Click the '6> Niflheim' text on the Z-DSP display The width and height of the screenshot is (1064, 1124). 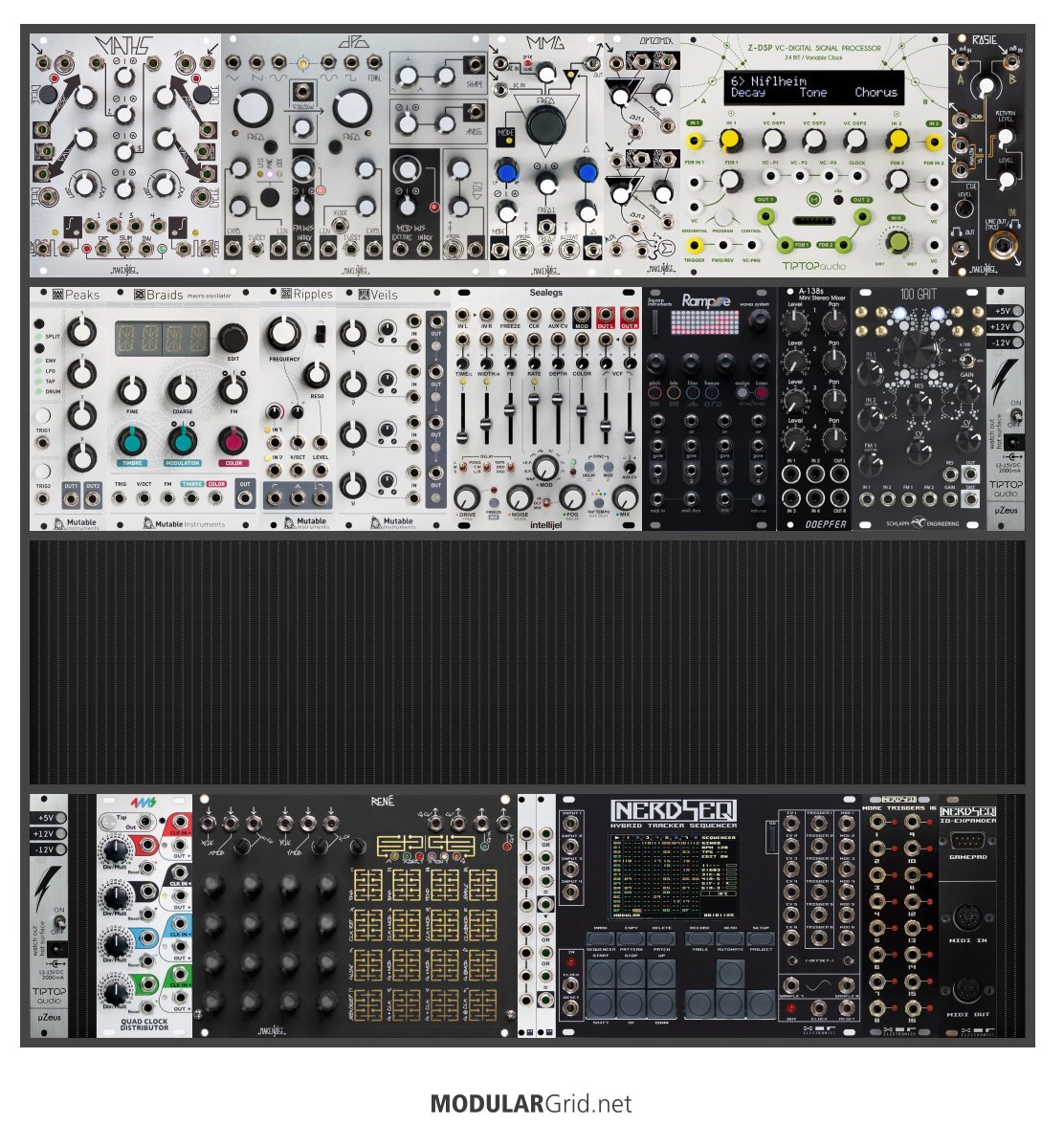[x=768, y=81]
